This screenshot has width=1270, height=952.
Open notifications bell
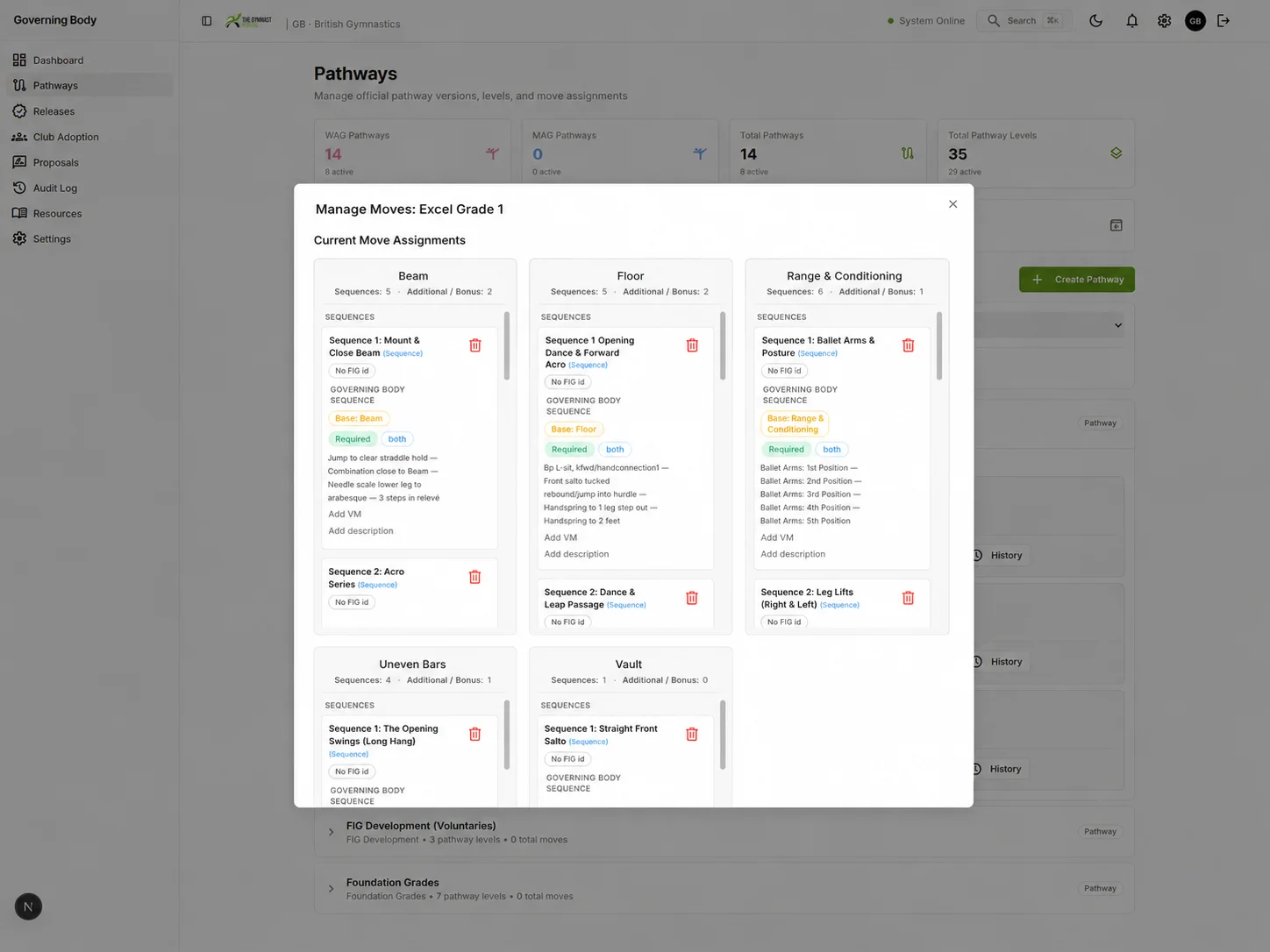click(1132, 21)
